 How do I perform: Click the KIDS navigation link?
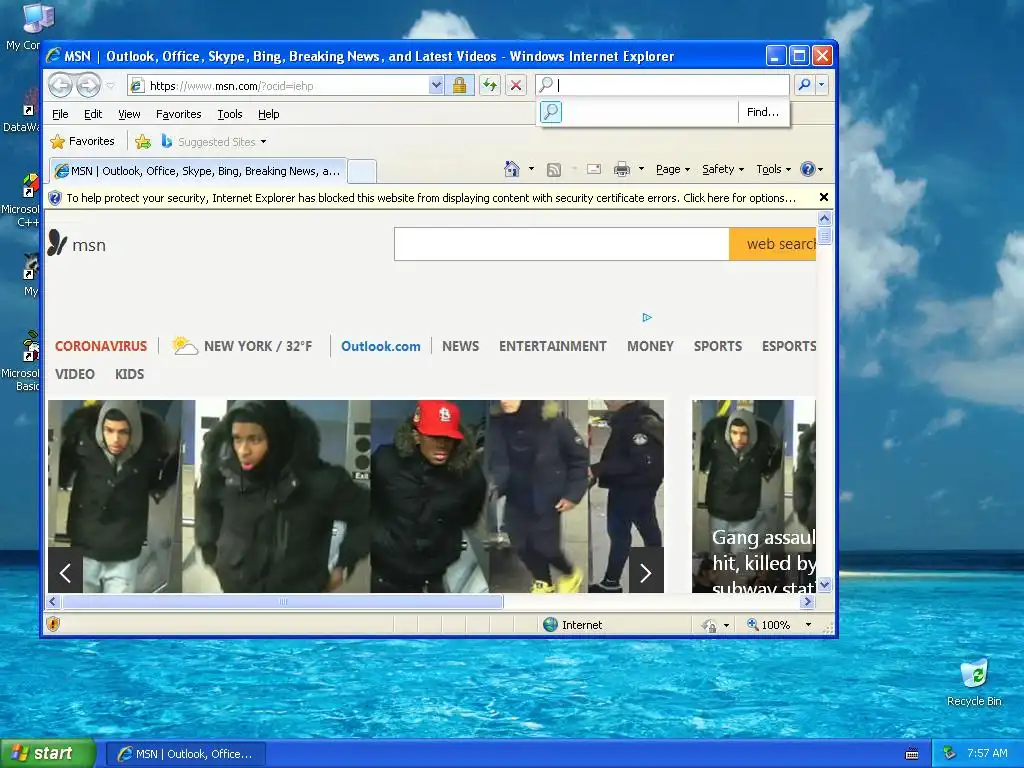click(x=129, y=374)
